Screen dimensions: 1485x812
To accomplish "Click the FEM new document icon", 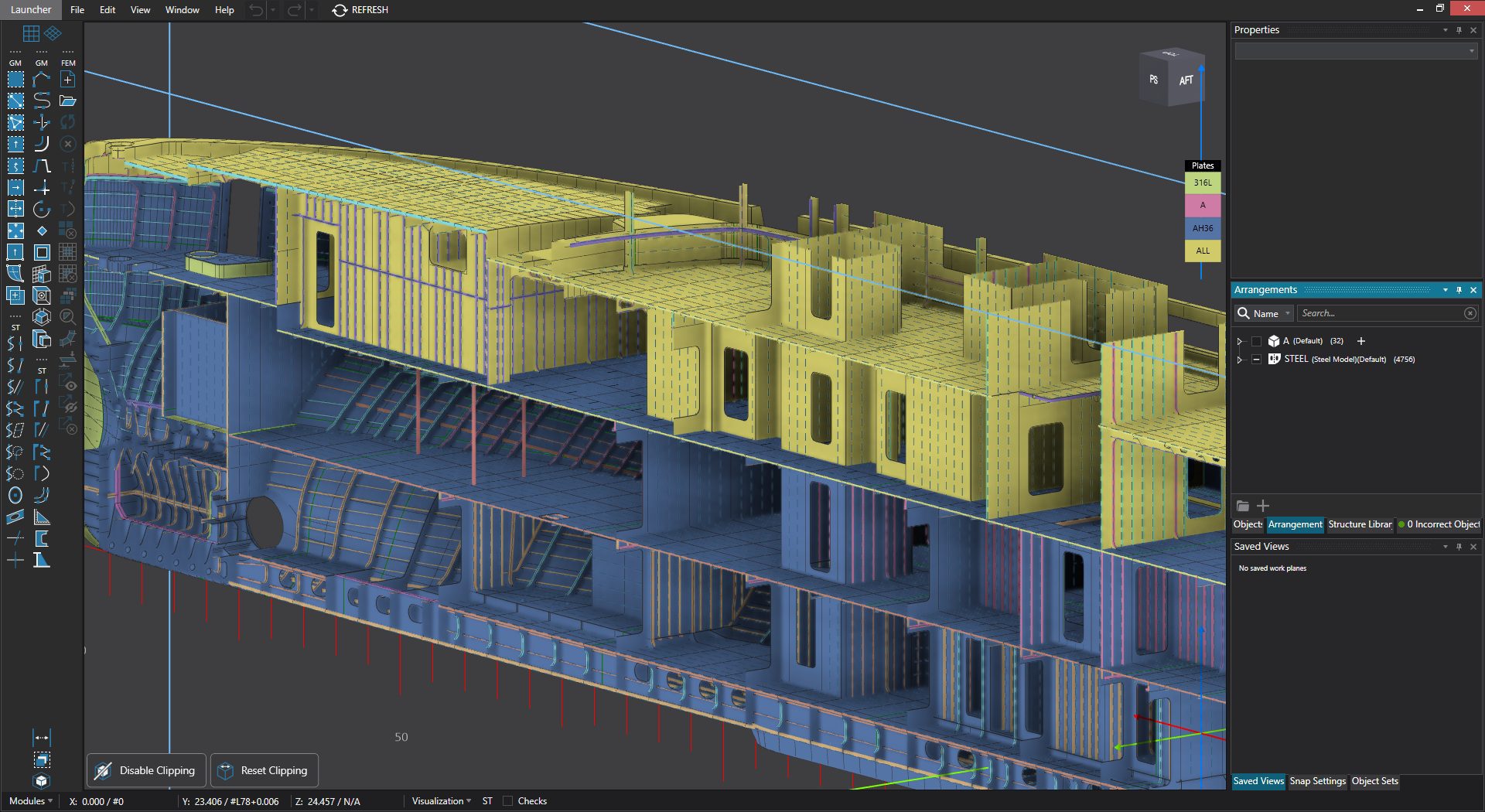I will (67, 80).
